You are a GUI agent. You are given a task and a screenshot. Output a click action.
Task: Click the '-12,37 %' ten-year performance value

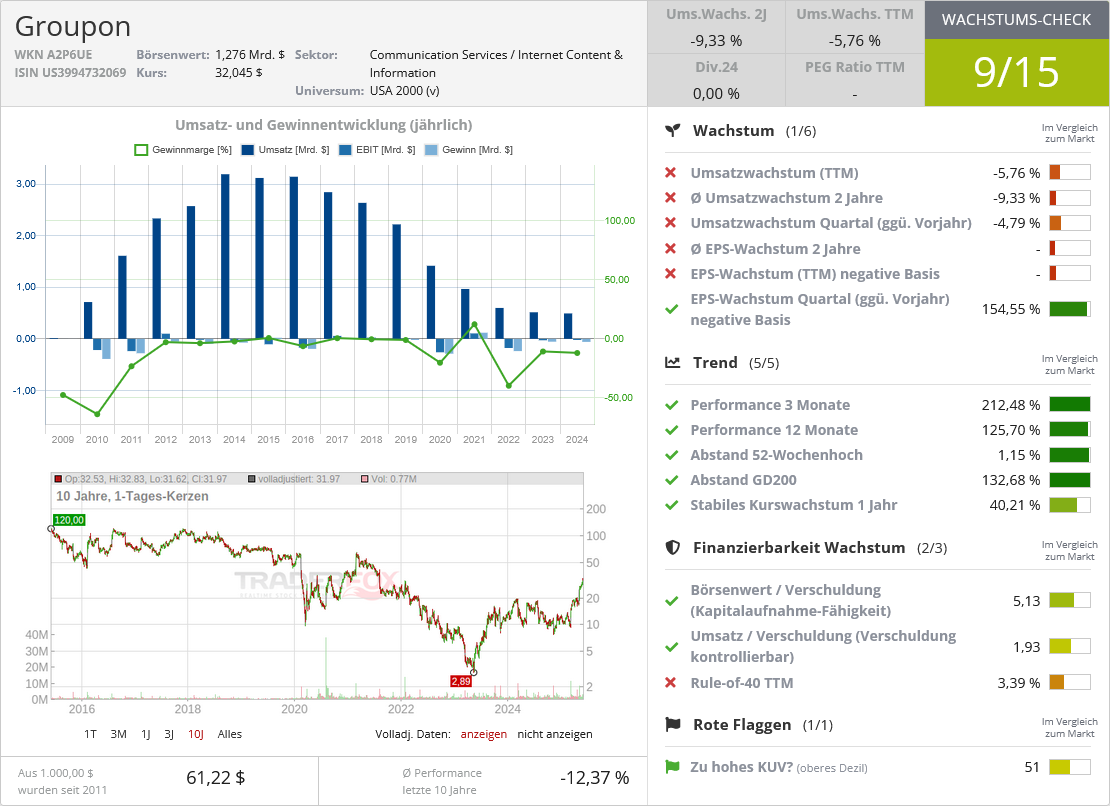click(594, 778)
